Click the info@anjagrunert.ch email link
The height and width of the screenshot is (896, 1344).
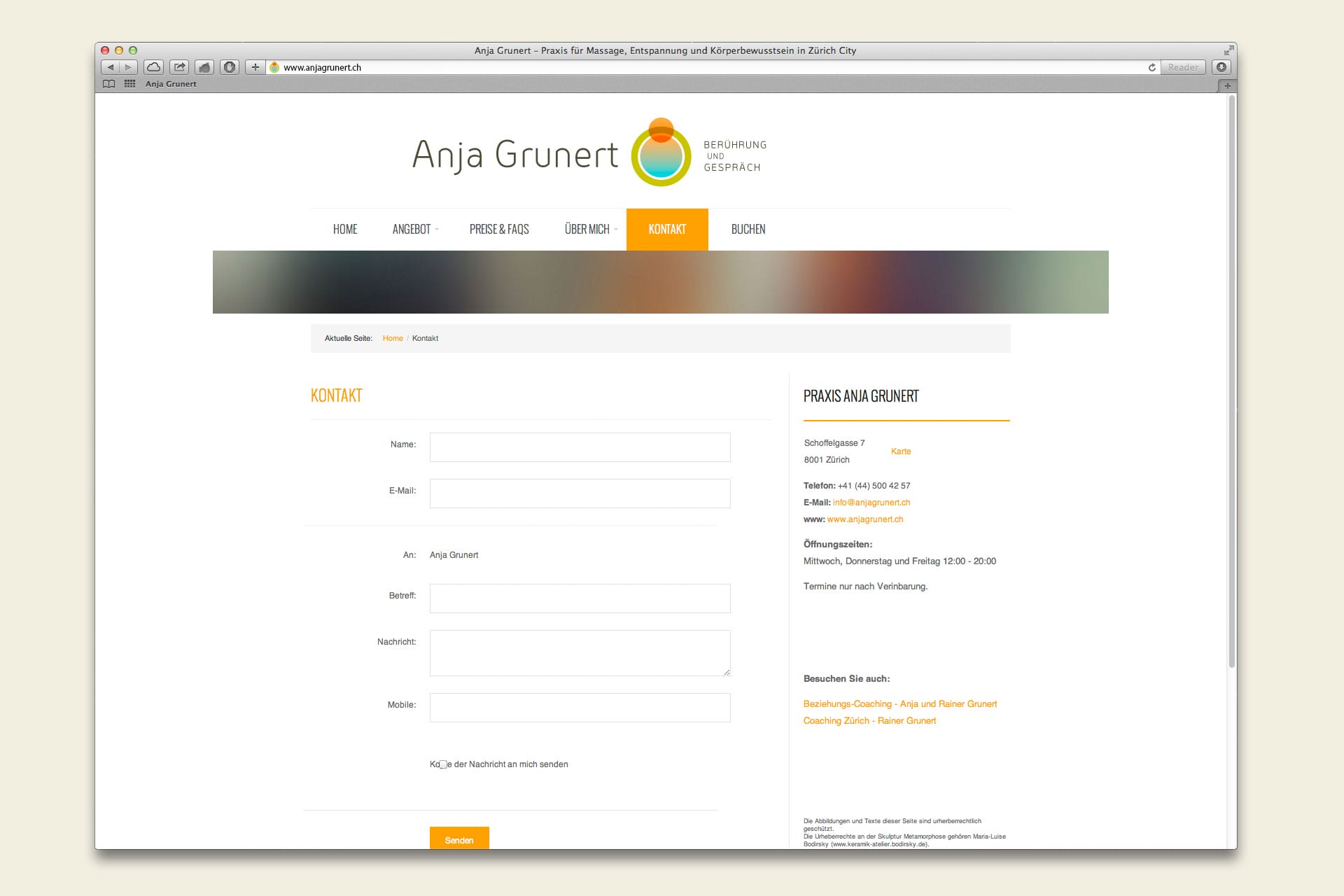pos(871,503)
